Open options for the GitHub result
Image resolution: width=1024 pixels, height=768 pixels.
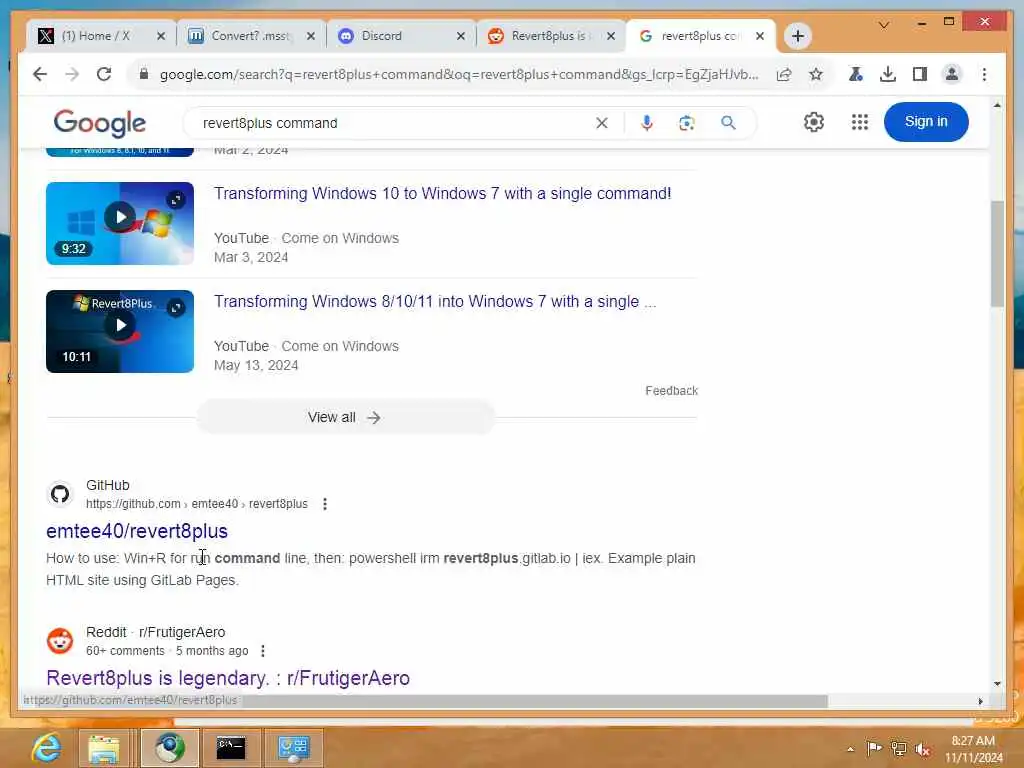pyautogui.click(x=325, y=504)
